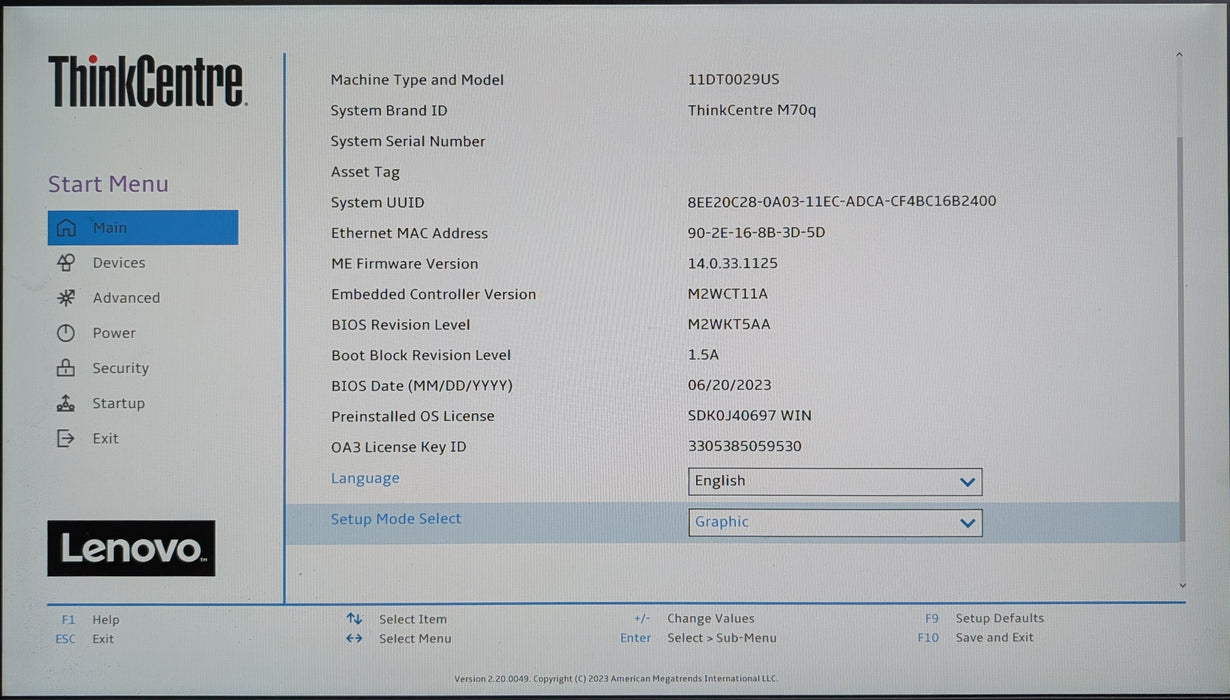Click the Machine Type and Model row label
The height and width of the screenshot is (700, 1230).
click(417, 80)
